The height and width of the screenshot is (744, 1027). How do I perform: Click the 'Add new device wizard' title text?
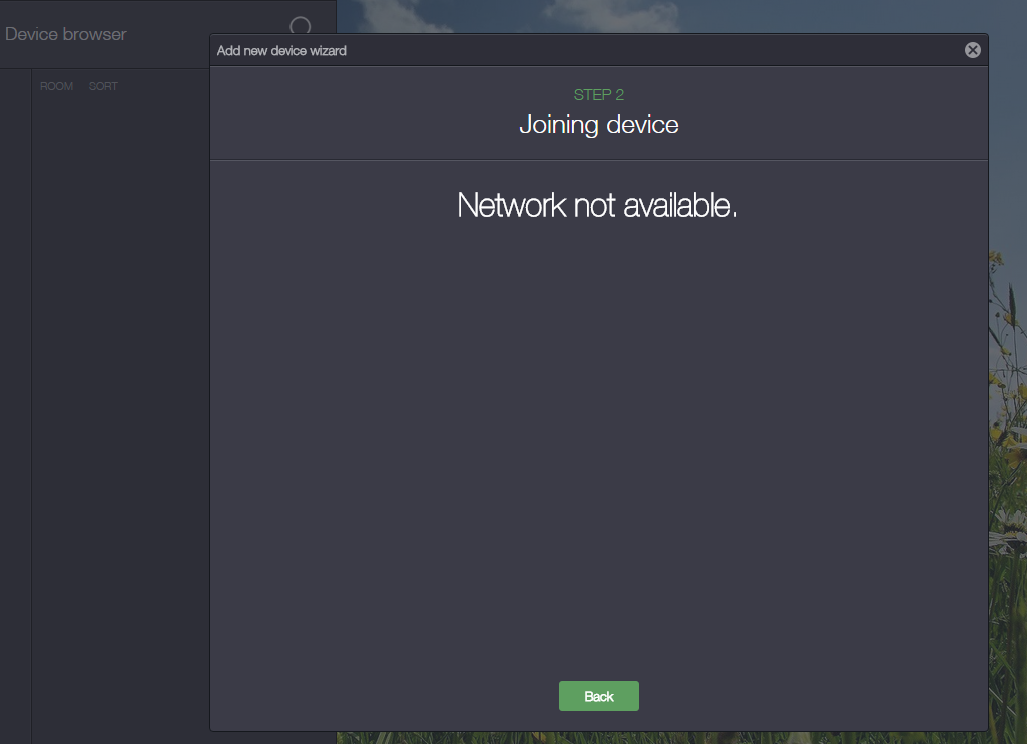coord(282,50)
